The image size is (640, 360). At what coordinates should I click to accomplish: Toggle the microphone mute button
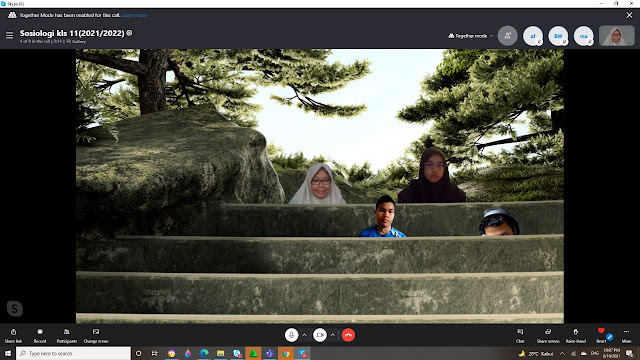[x=291, y=335]
